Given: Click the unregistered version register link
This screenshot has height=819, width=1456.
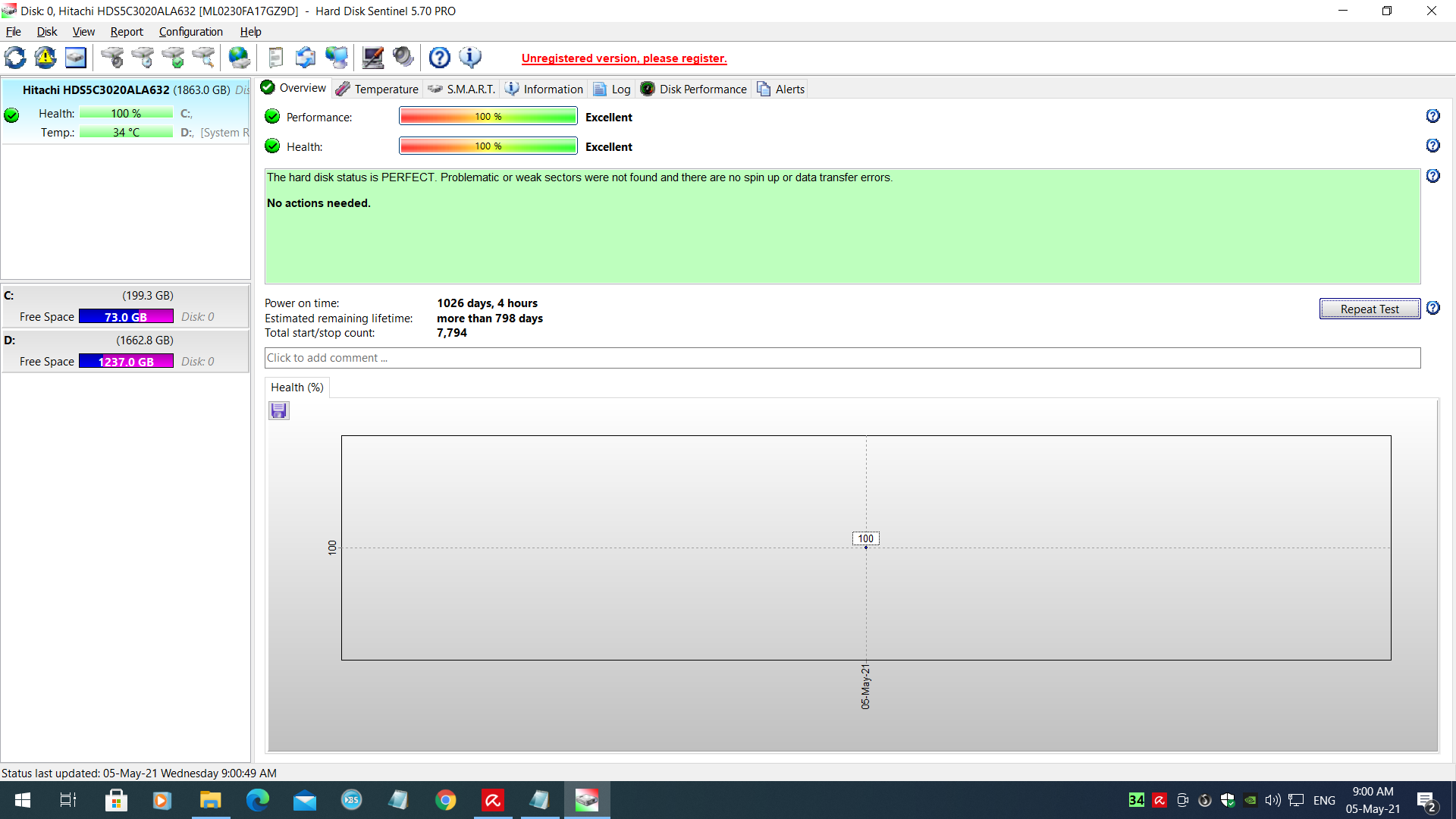Looking at the screenshot, I should pos(623,58).
